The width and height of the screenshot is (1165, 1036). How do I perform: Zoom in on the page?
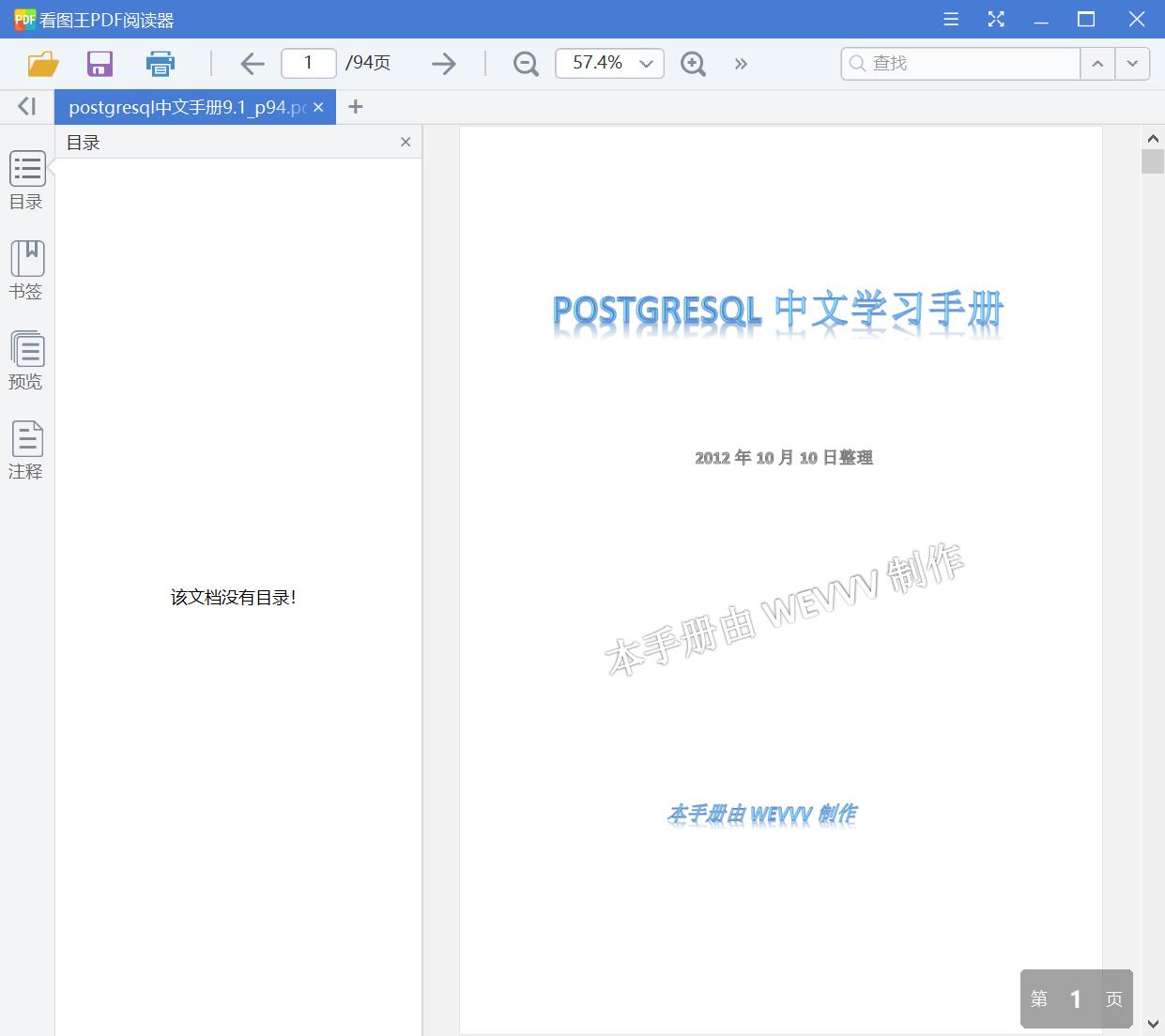coord(693,63)
